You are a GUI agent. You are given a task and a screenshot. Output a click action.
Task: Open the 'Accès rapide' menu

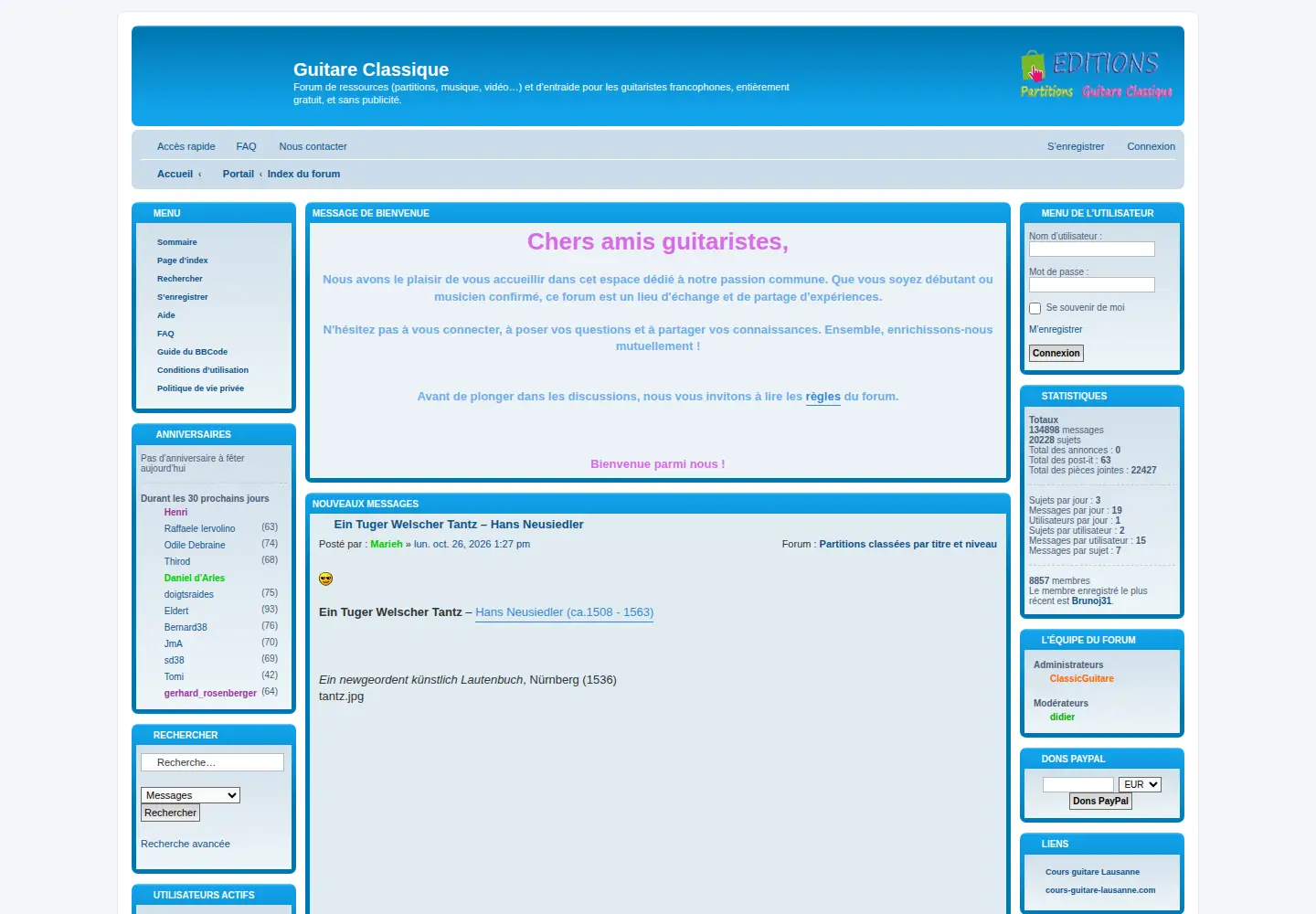(x=186, y=146)
